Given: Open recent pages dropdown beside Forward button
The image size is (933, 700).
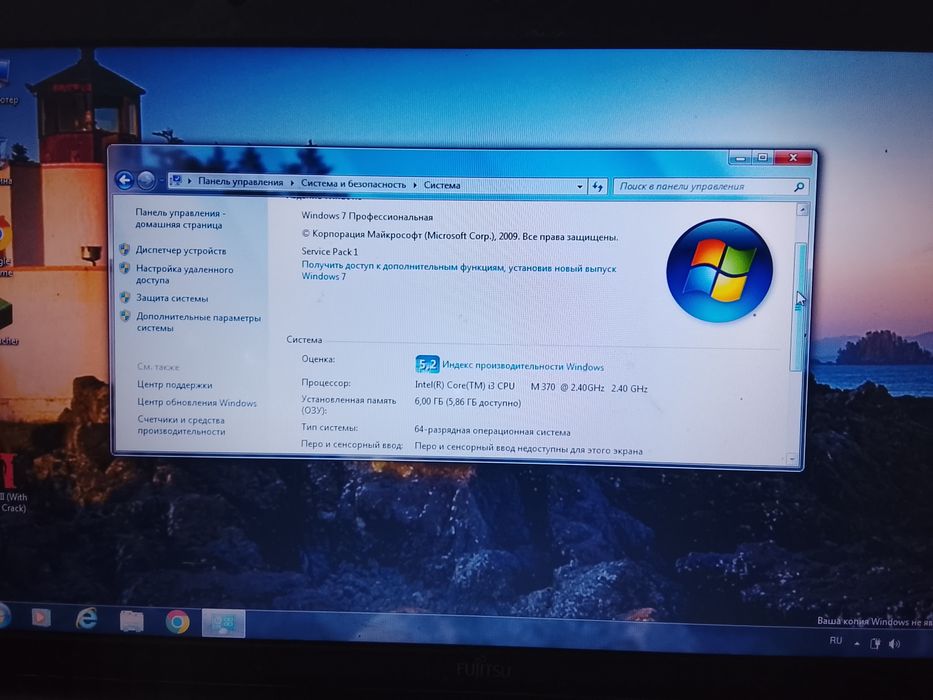Looking at the screenshot, I should tap(161, 180).
